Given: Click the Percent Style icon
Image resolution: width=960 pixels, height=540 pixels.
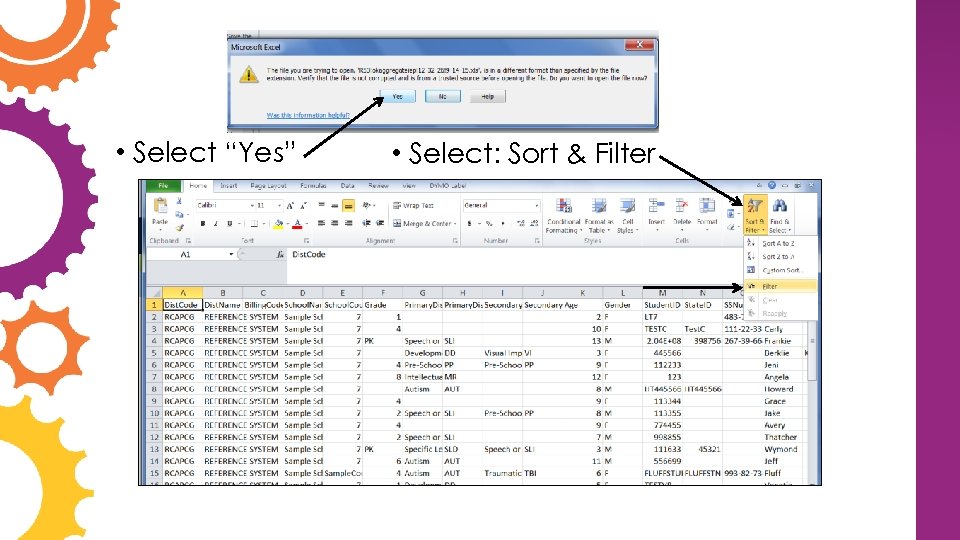Looking at the screenshot, I should tap(489, 224).
